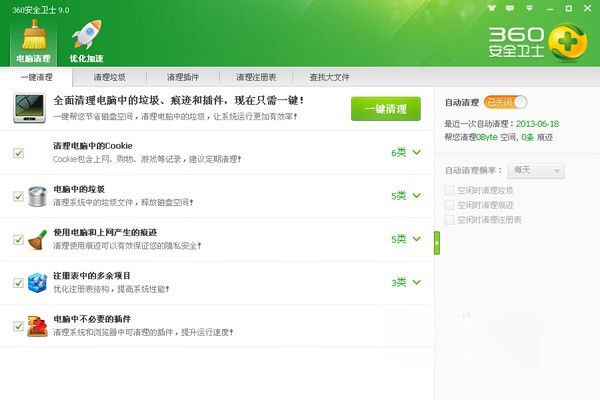
Task: Click the 清理电脑中的Cookie title
Action: [x=93, y=146]
